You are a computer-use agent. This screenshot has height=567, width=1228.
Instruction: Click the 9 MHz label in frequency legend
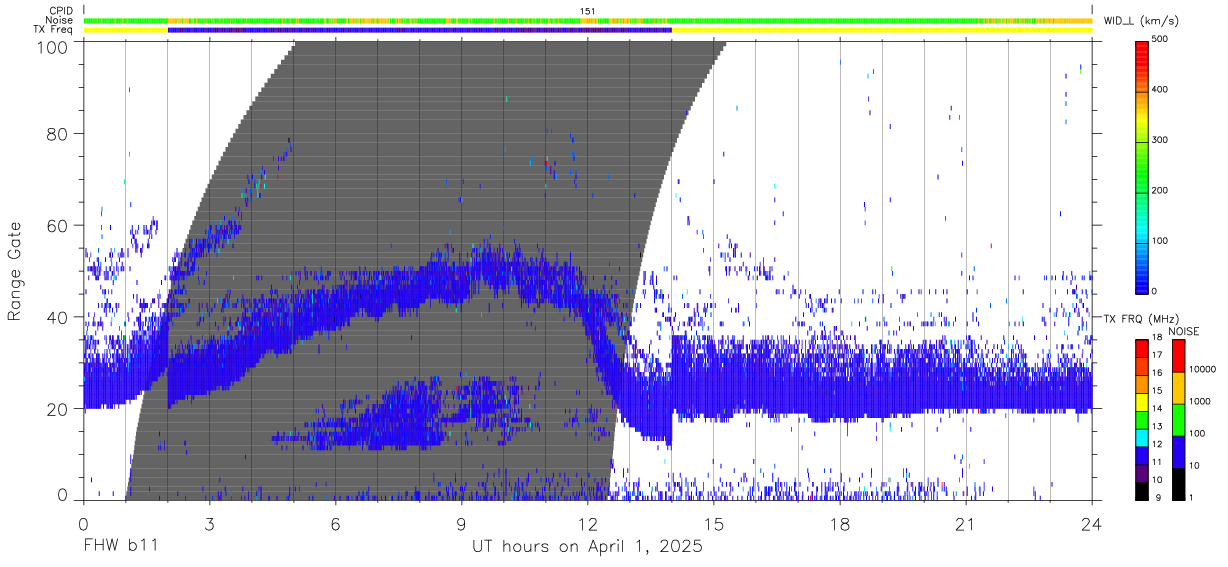tap(1158, 496)
